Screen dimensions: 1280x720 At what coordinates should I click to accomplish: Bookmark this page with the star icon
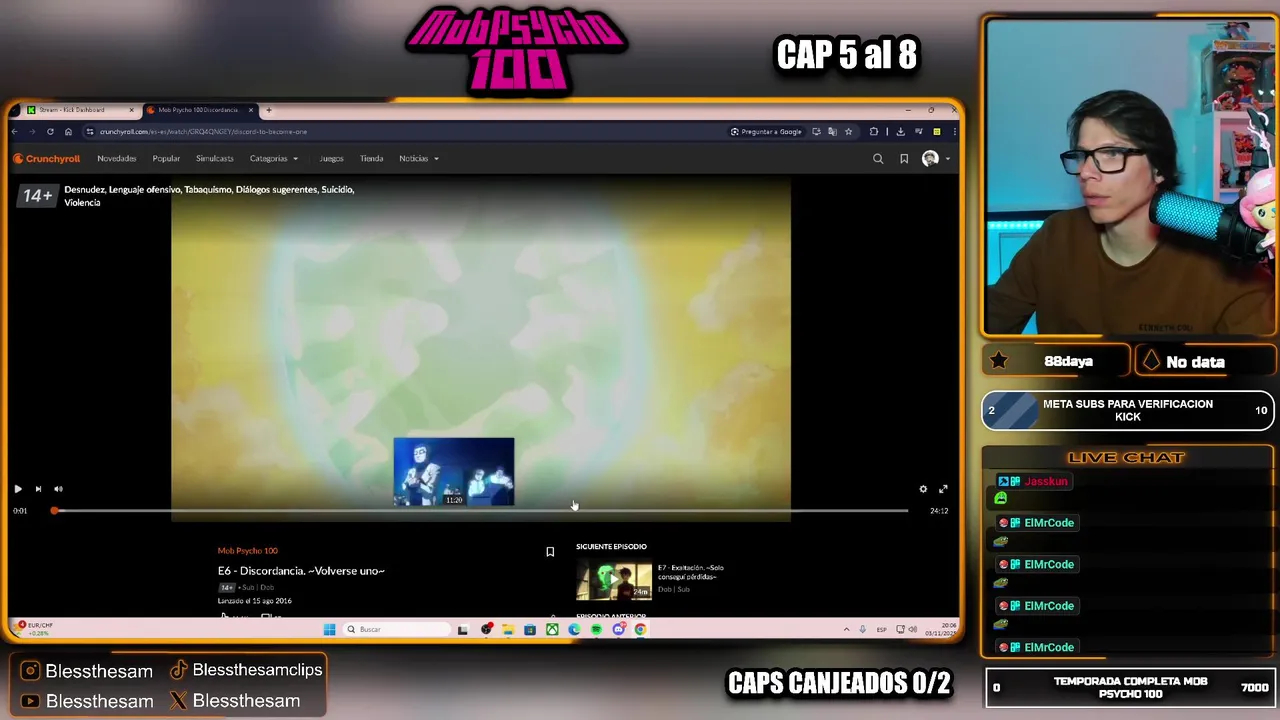pos(848,131)
